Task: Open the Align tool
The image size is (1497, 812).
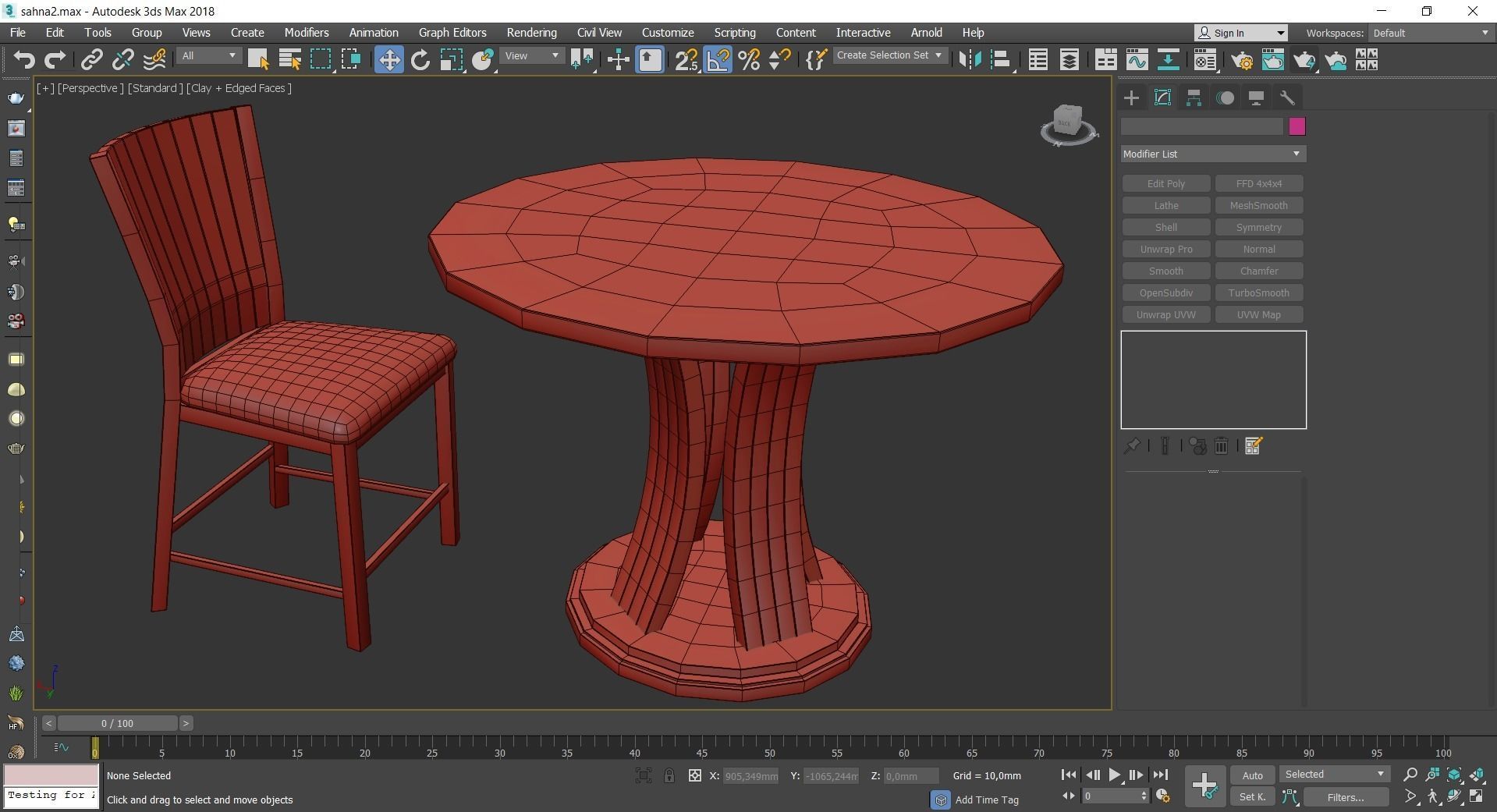Action: (x=1001, y=60)
